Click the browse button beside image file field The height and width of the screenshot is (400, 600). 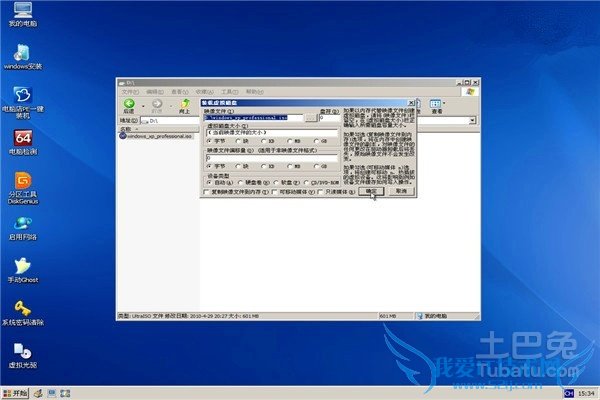click(311, 118)
